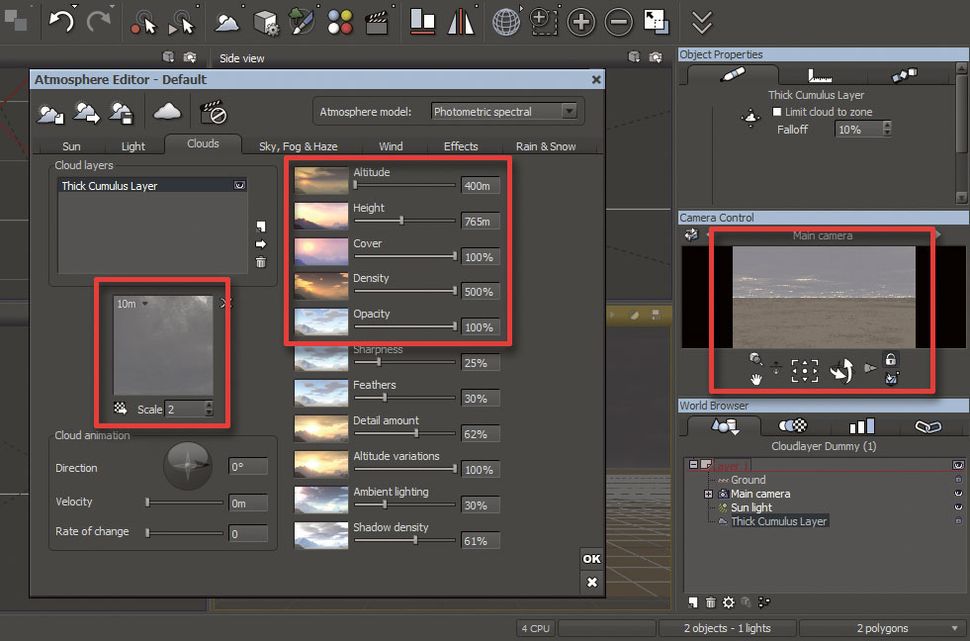Click the Density slider handle
This screenshot has height=641, width=970.
pyautogui.click(x=455, y=291)
